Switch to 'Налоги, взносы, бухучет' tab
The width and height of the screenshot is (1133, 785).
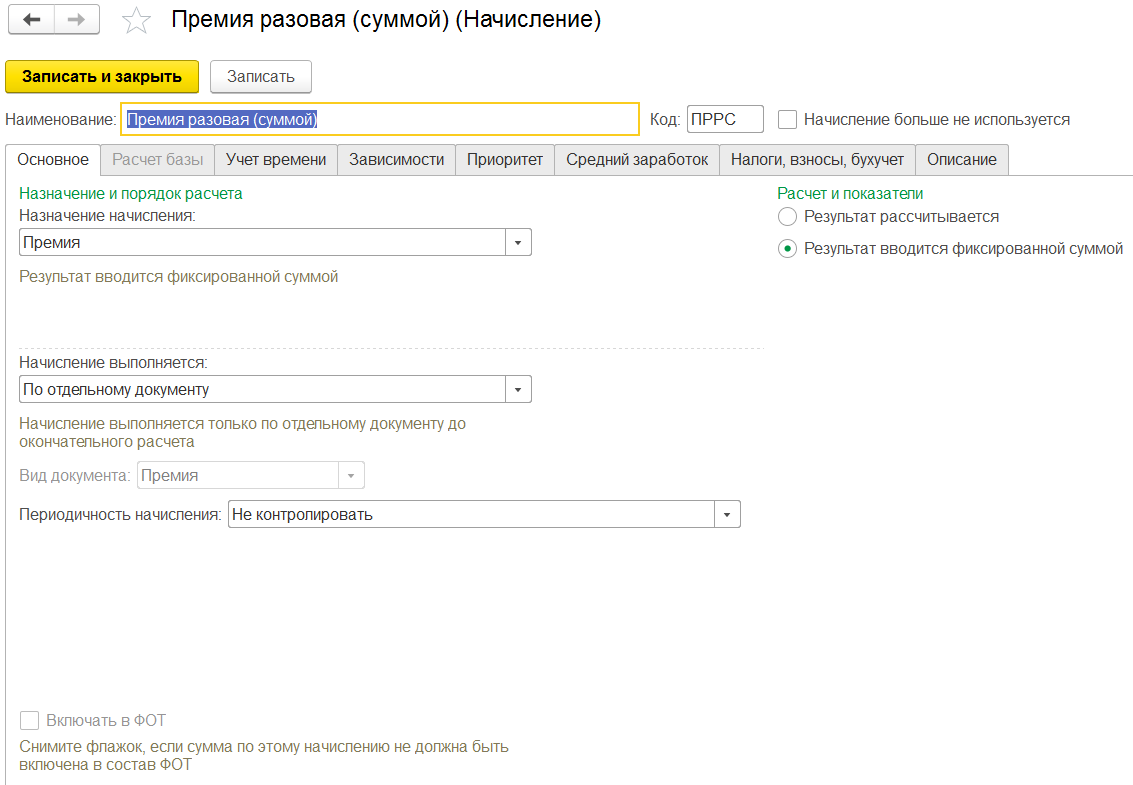pyautogui.click(x=817, y=159)
